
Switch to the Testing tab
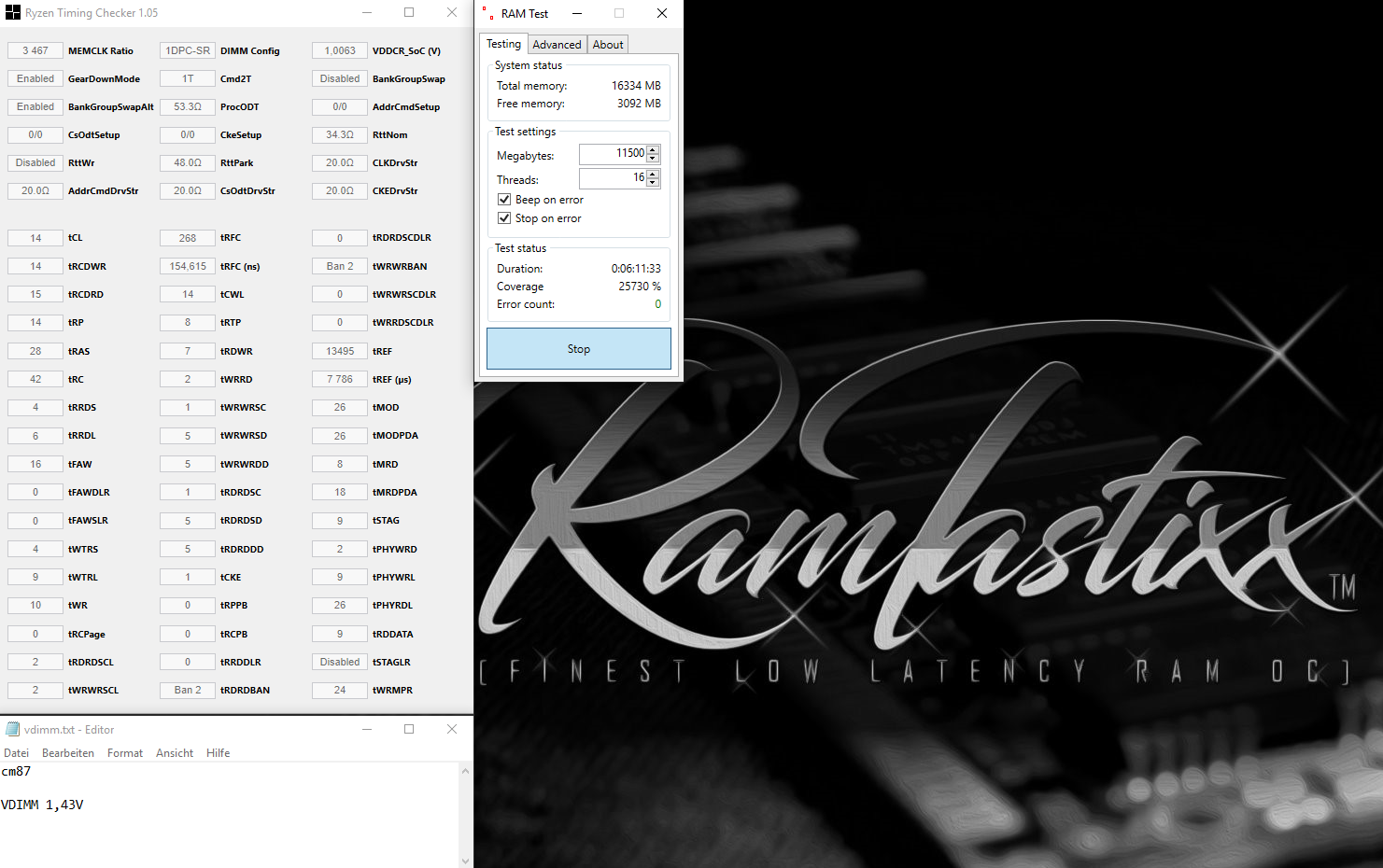[x=504, y=44]
